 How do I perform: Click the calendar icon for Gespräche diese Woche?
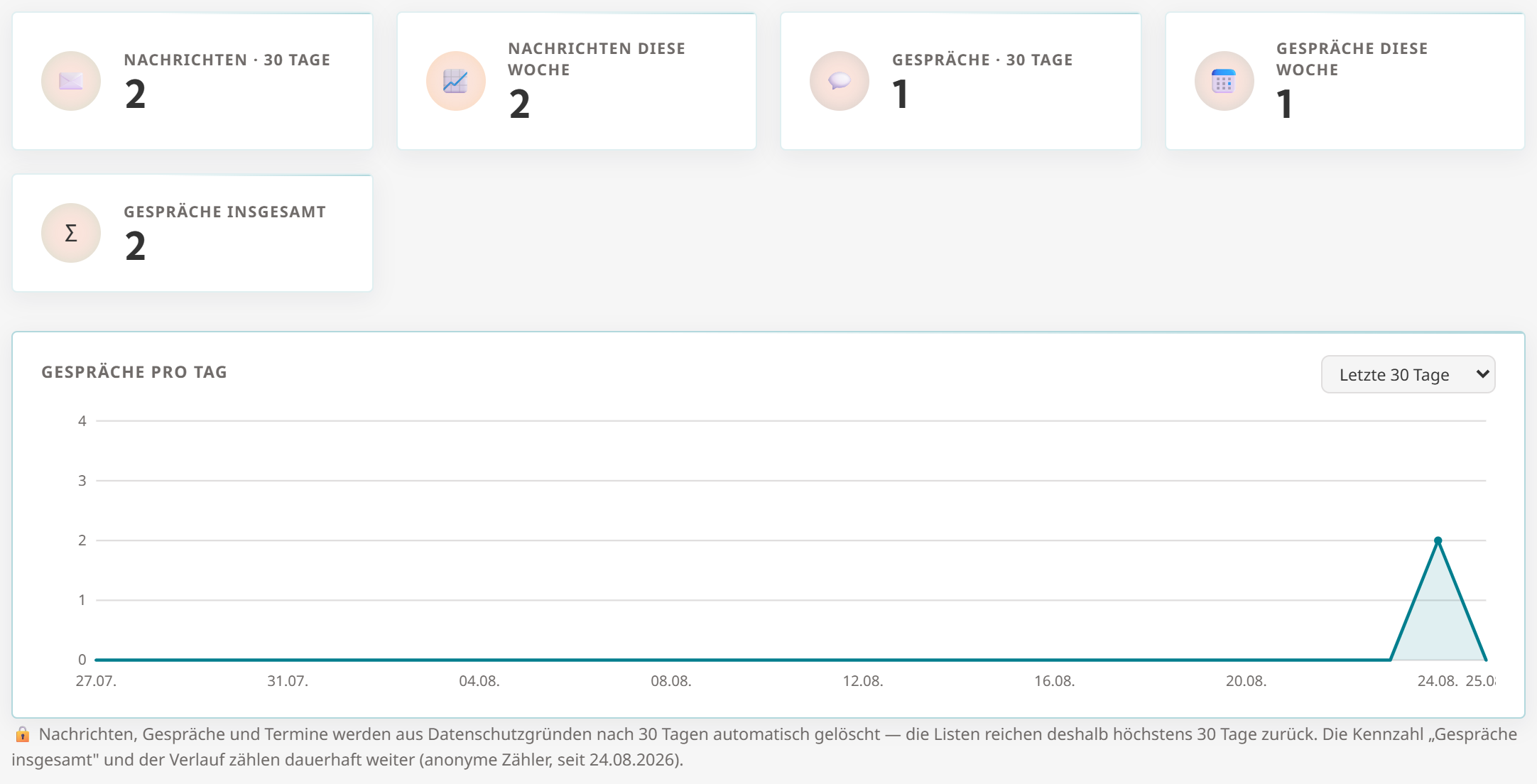coord(1224,81)
